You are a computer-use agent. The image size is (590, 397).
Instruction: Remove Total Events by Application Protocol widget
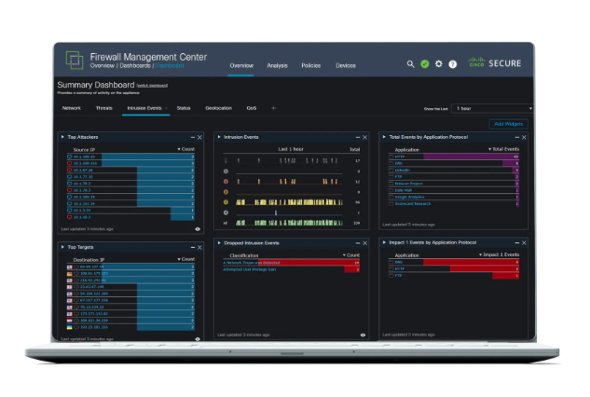point(524,137)
